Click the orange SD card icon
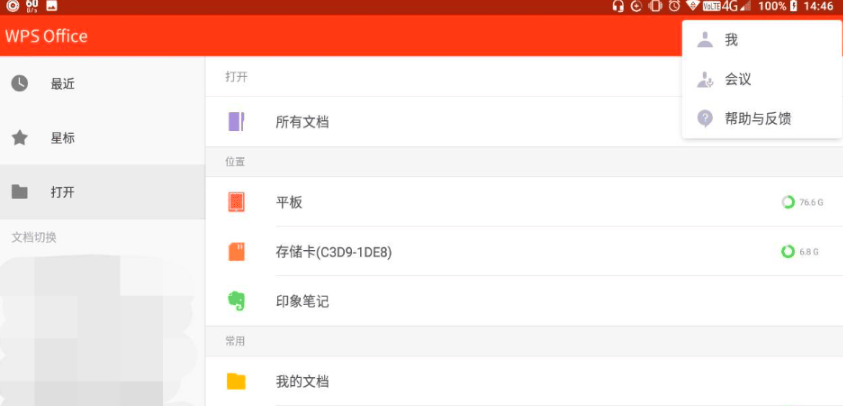 tap(236, 252)
